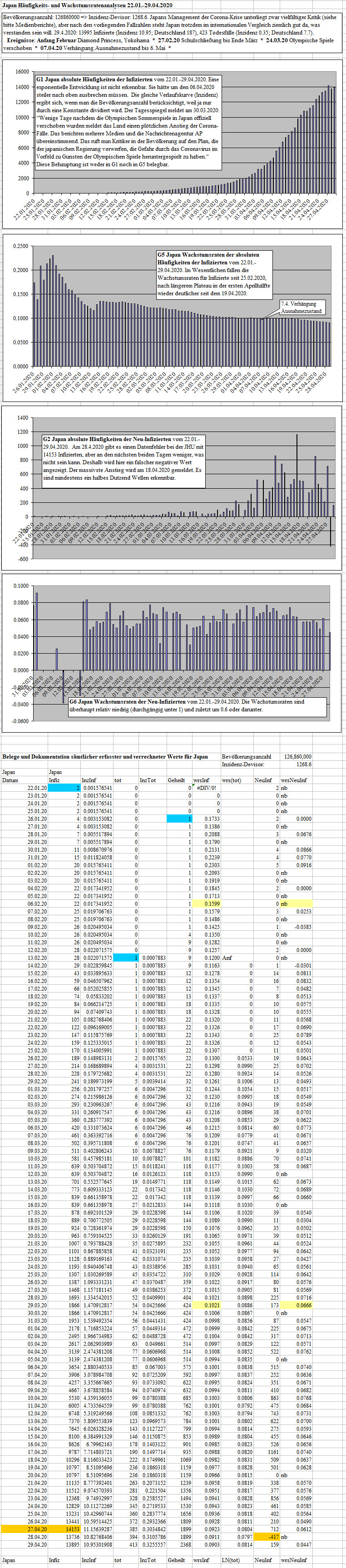Image resolution: width=346 pixels, height=1568 pixels.
Task: Select the '#DIV/0!' error cell
Action: (x=206, y=788)
